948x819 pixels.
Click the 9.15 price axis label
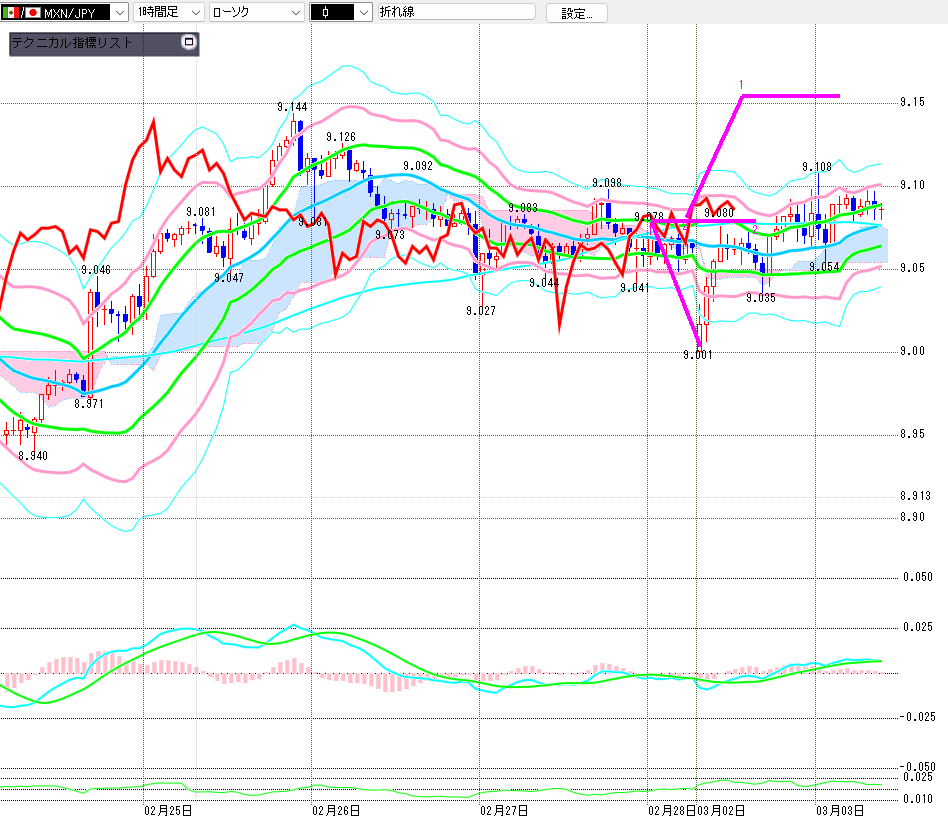[912, 102]
